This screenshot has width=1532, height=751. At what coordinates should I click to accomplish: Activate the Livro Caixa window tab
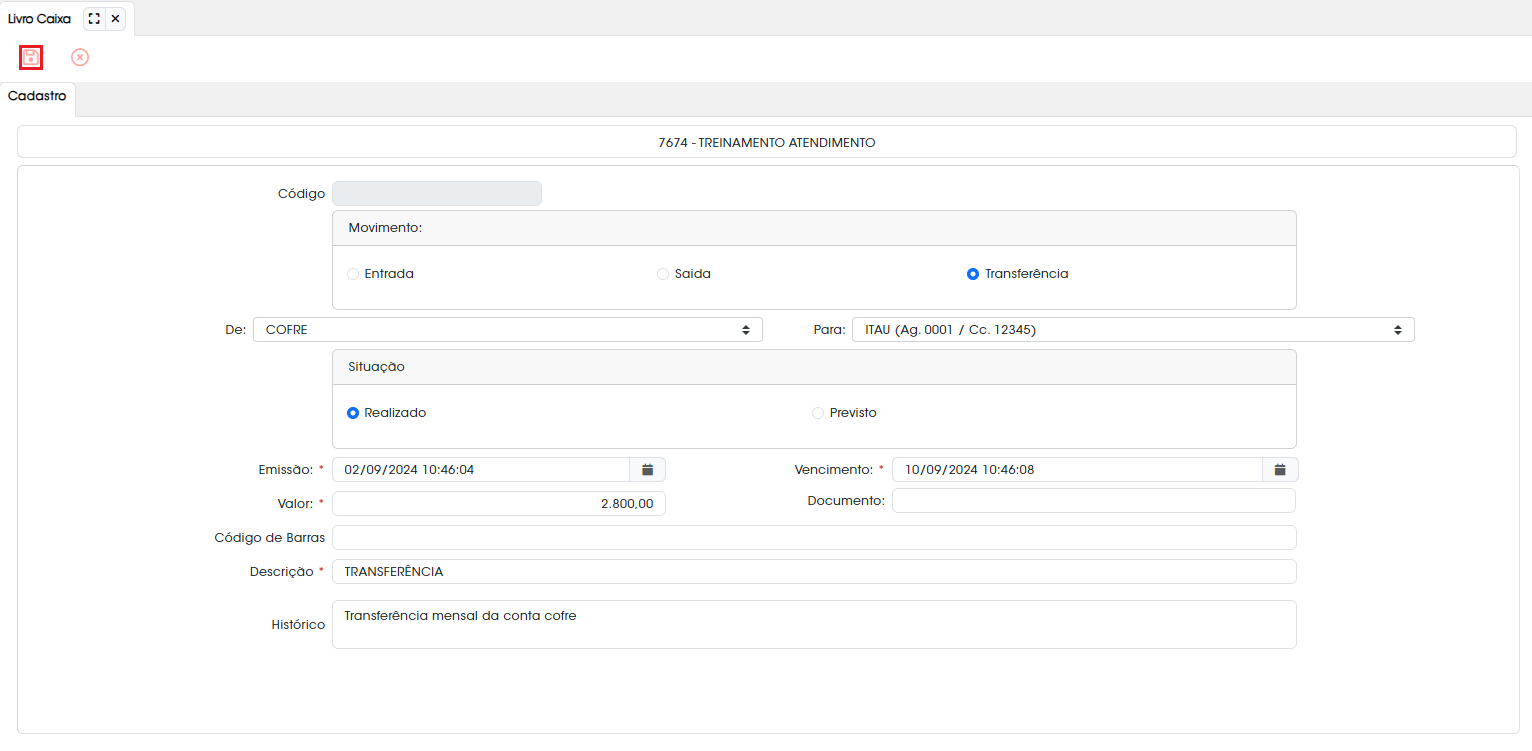click(40, 19)
